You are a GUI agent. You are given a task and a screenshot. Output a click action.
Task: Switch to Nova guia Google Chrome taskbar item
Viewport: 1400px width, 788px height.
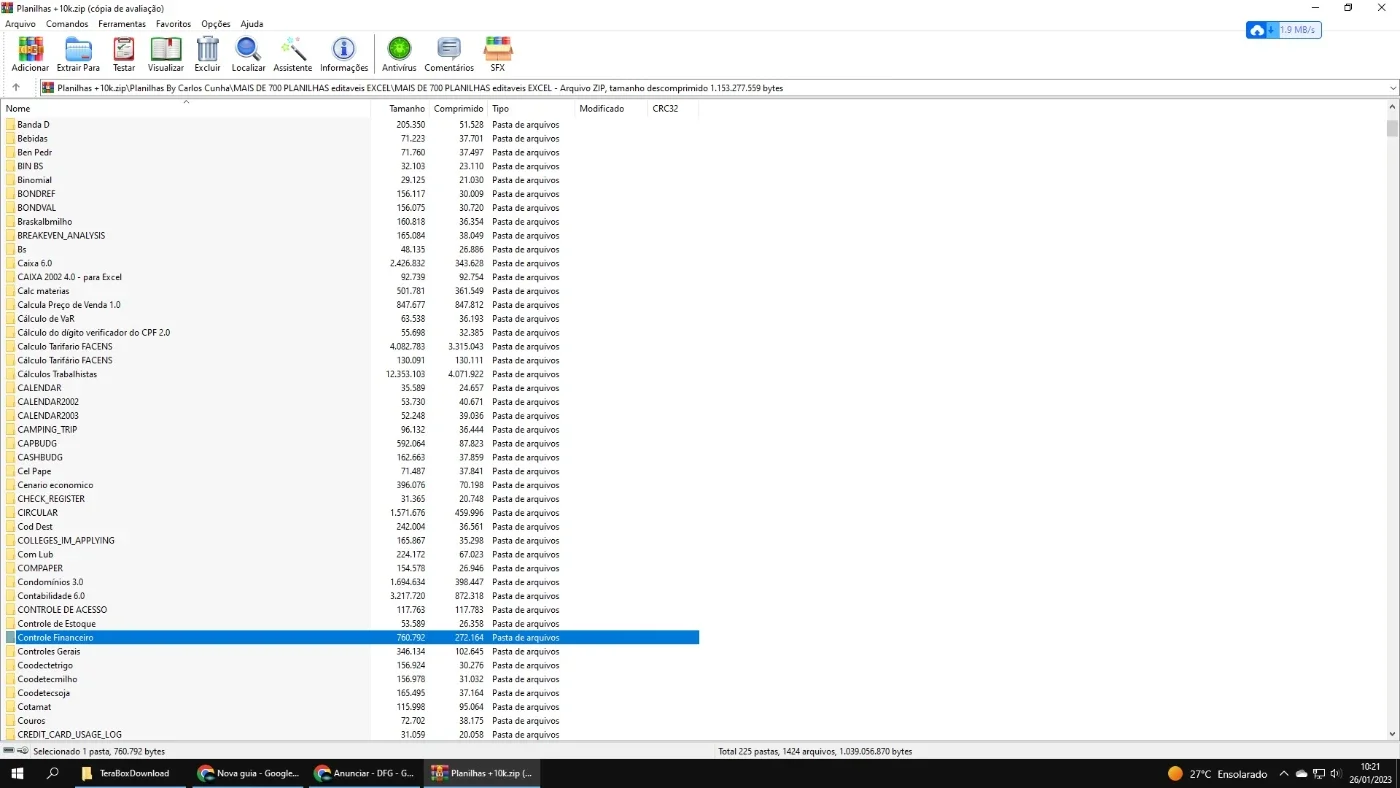[x=248, y=773]
